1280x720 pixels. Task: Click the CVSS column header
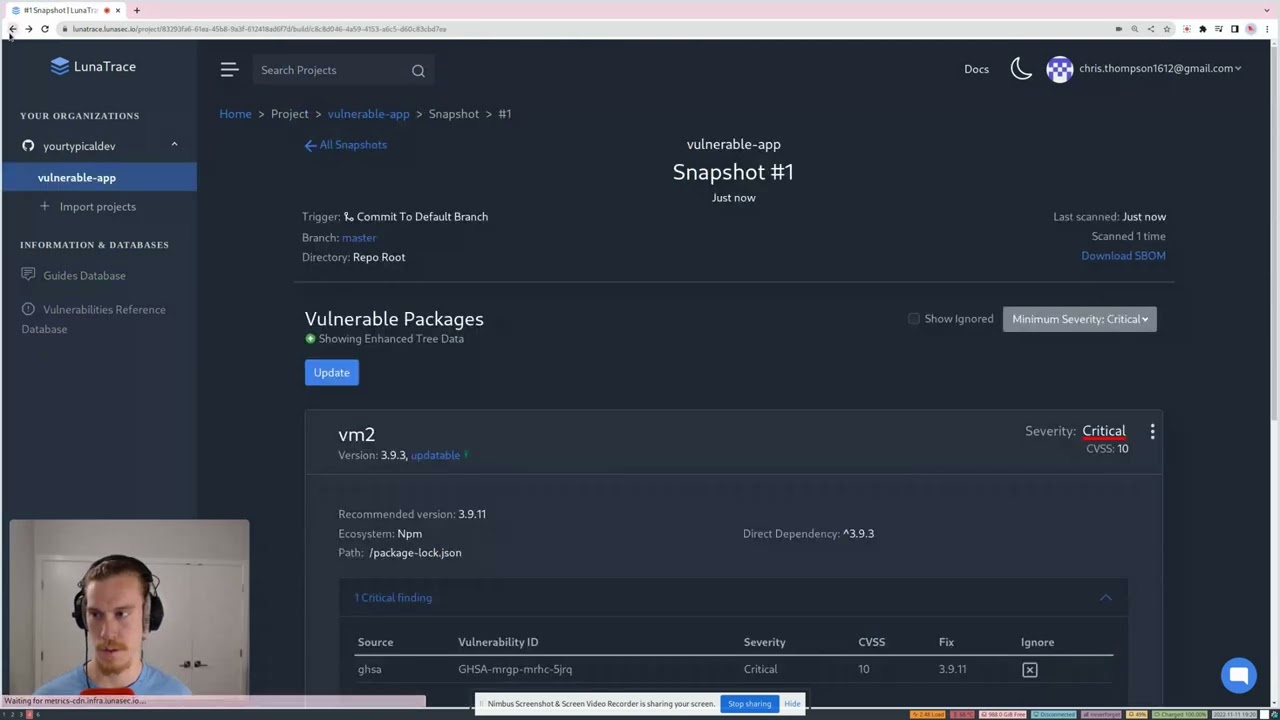(871, 642)
